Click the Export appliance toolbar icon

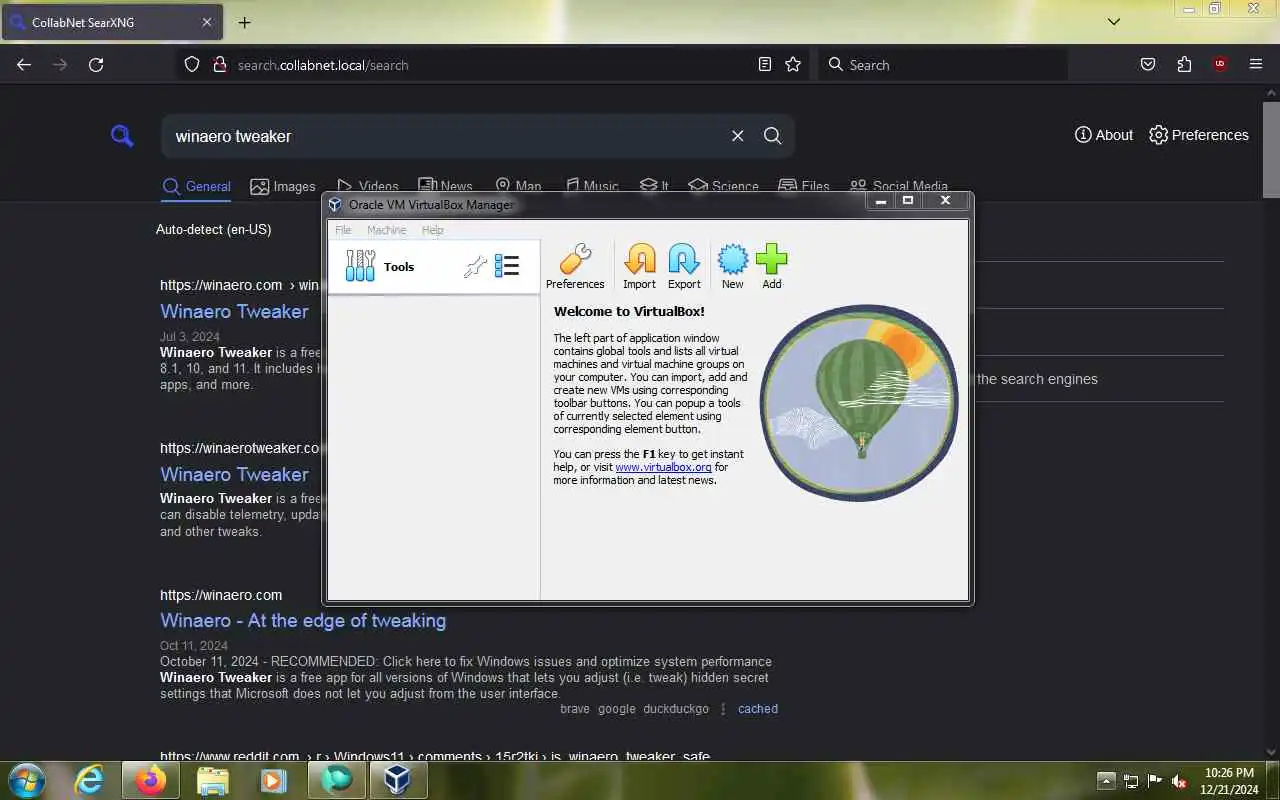pos(684,266)
